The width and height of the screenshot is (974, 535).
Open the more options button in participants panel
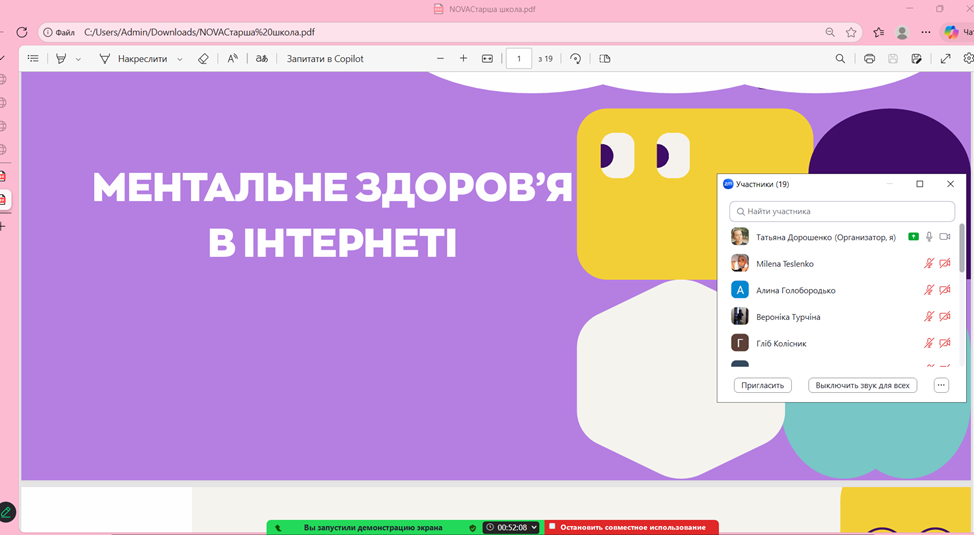click(x=941, y=385)
